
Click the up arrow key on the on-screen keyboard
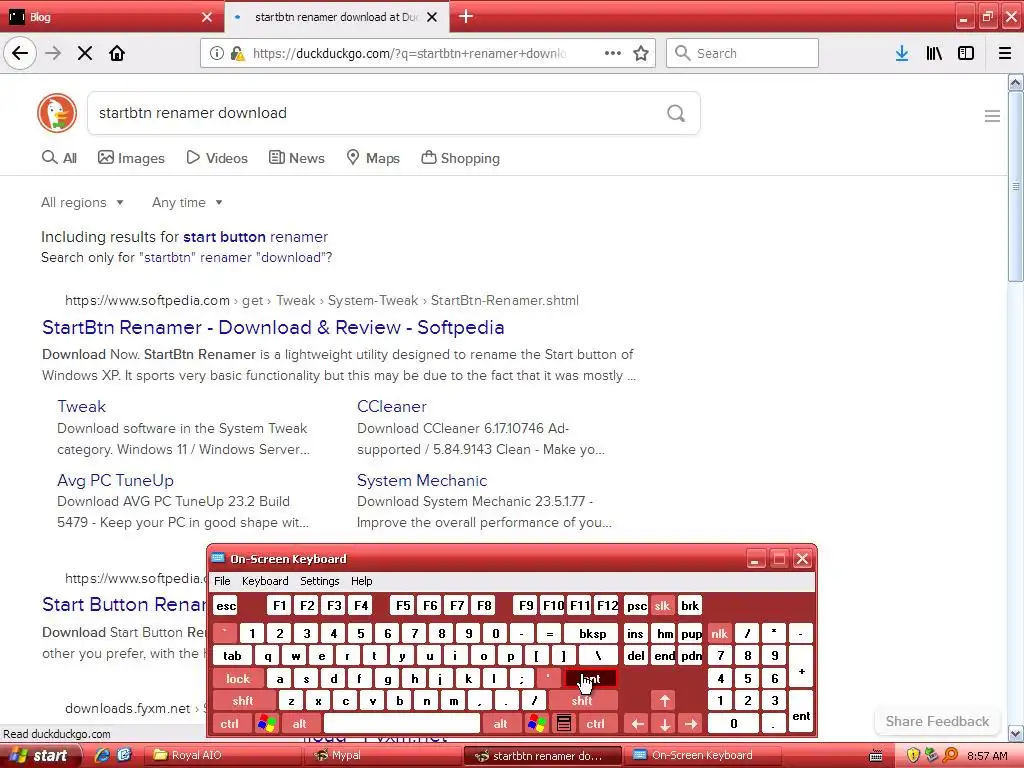[664, 701]
